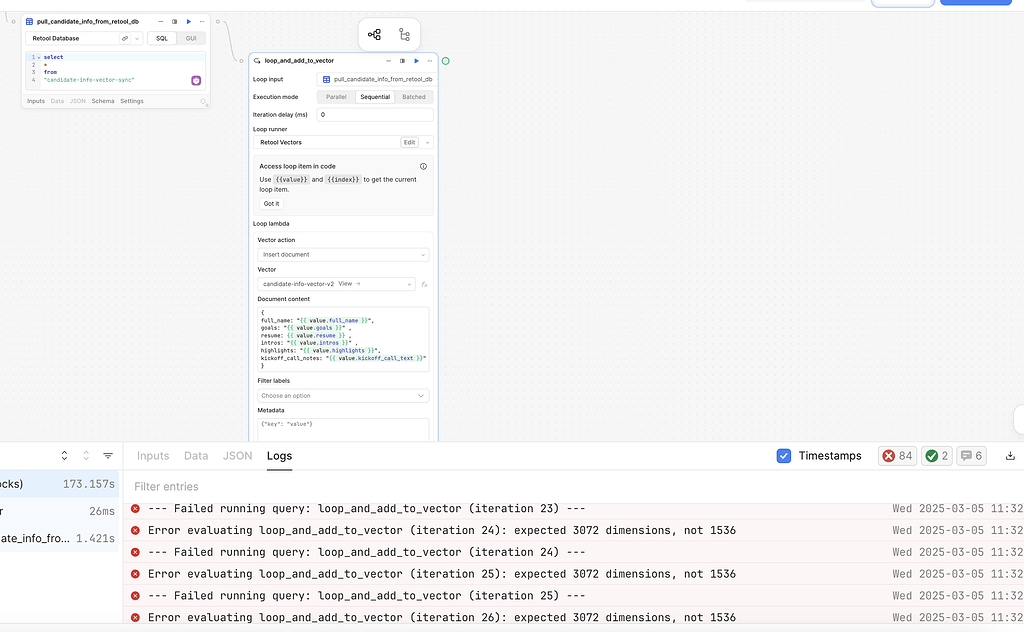The height and width of the screenshot is (632, 1024).
Task: Dismiss the tip with Got it button
Action: pos(270,203)
